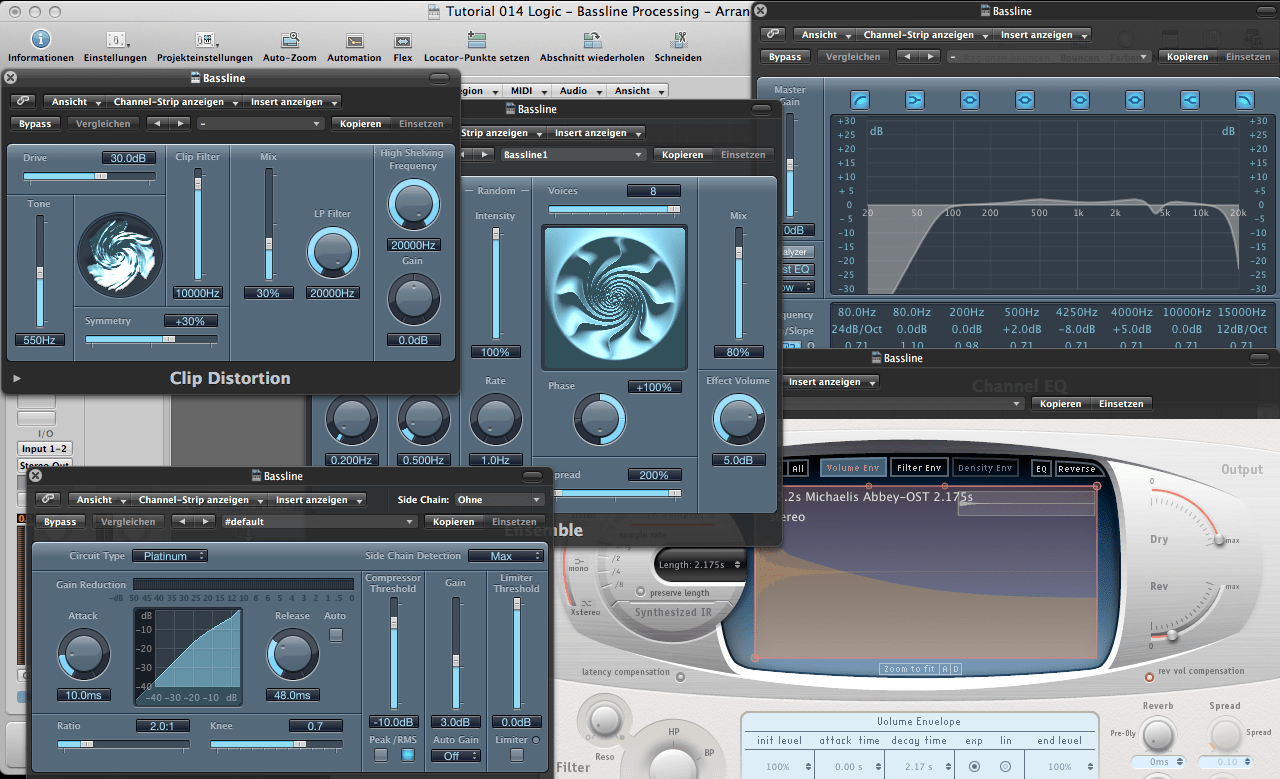Click the Auto-Zoom toolbar icon
The image size is (1280, 779).
click(x=290, y=40)
